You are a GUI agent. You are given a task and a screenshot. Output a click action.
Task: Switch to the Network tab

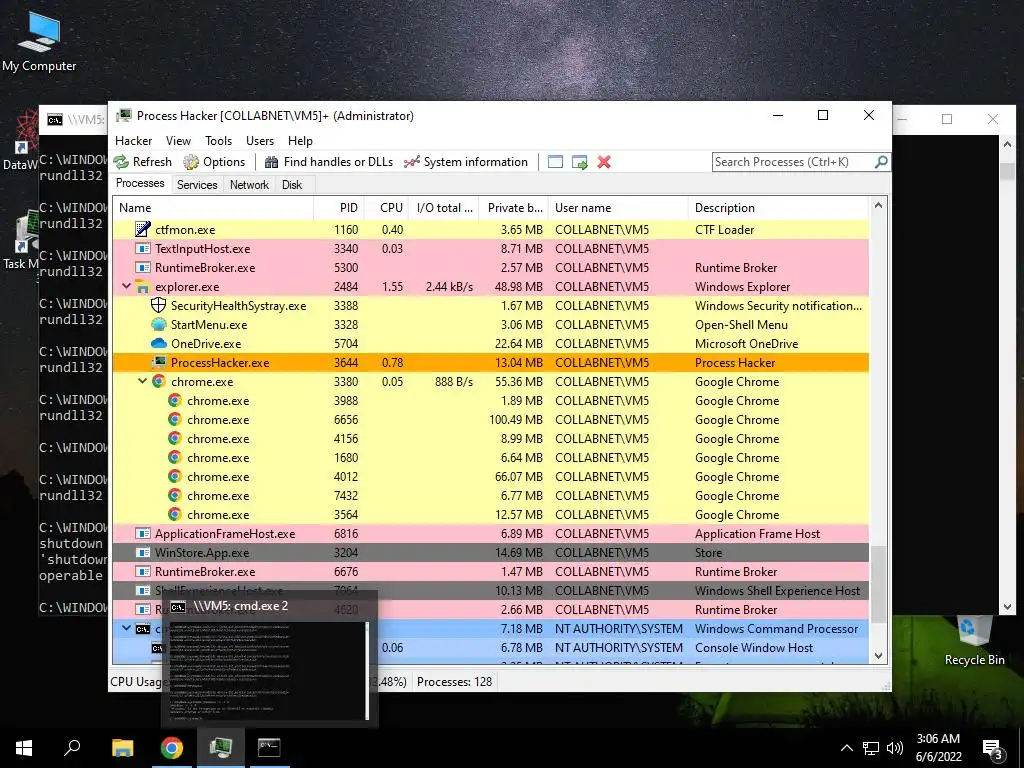249,185
